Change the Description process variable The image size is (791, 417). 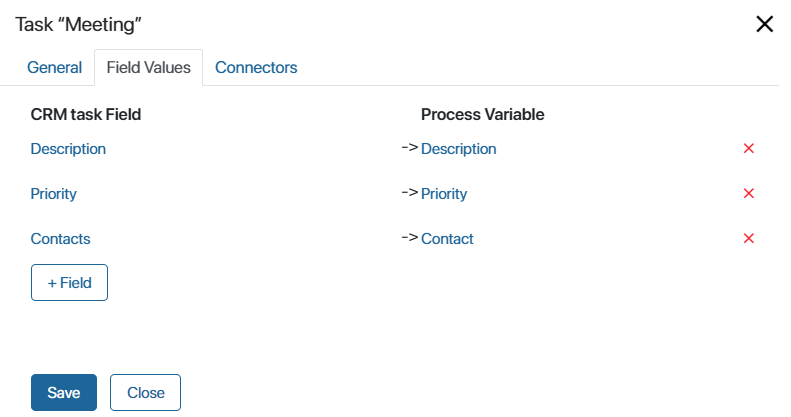(459, 149)
